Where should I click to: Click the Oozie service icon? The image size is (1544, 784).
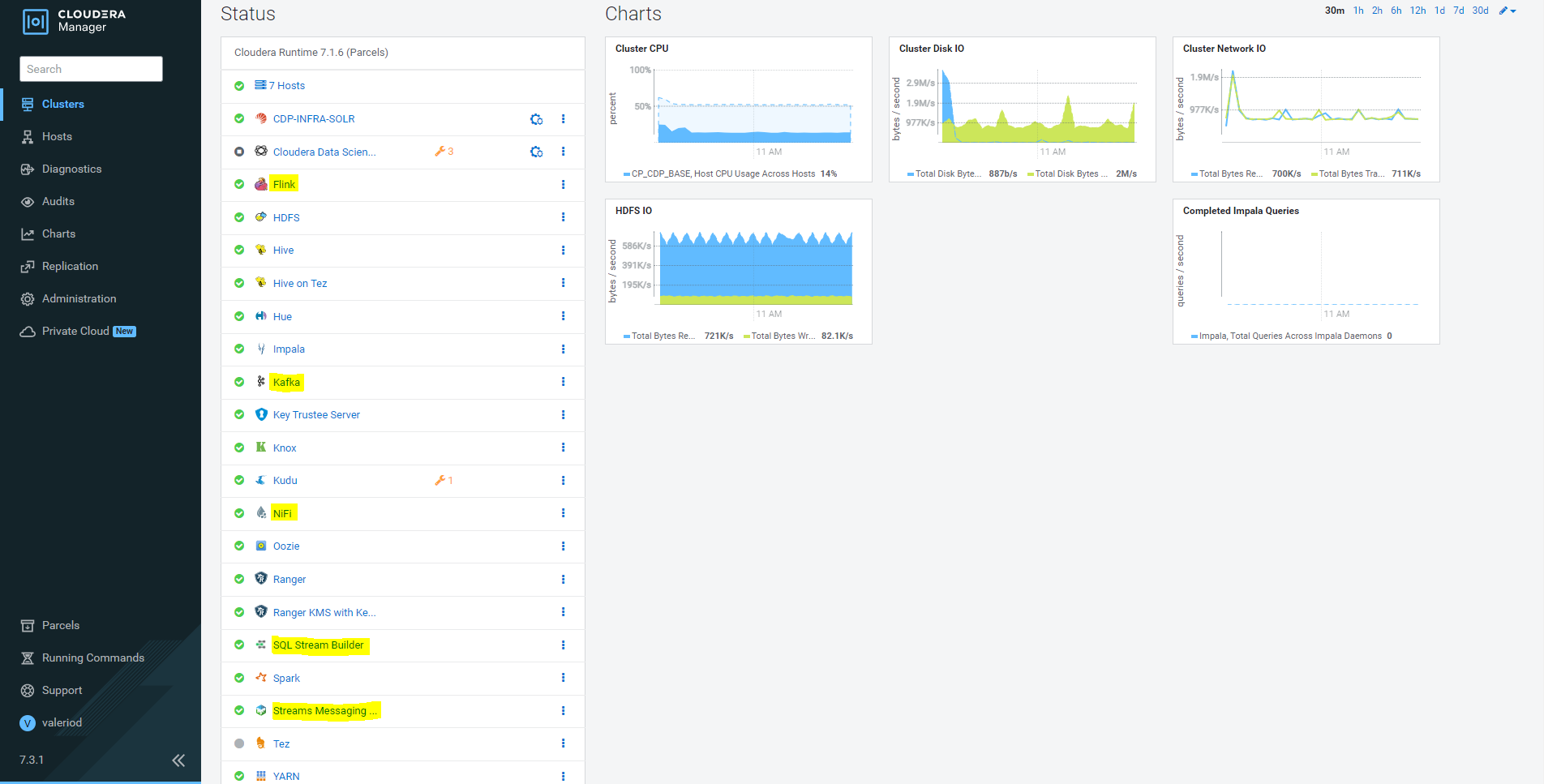pyautogui.click(x=261, y=546)
